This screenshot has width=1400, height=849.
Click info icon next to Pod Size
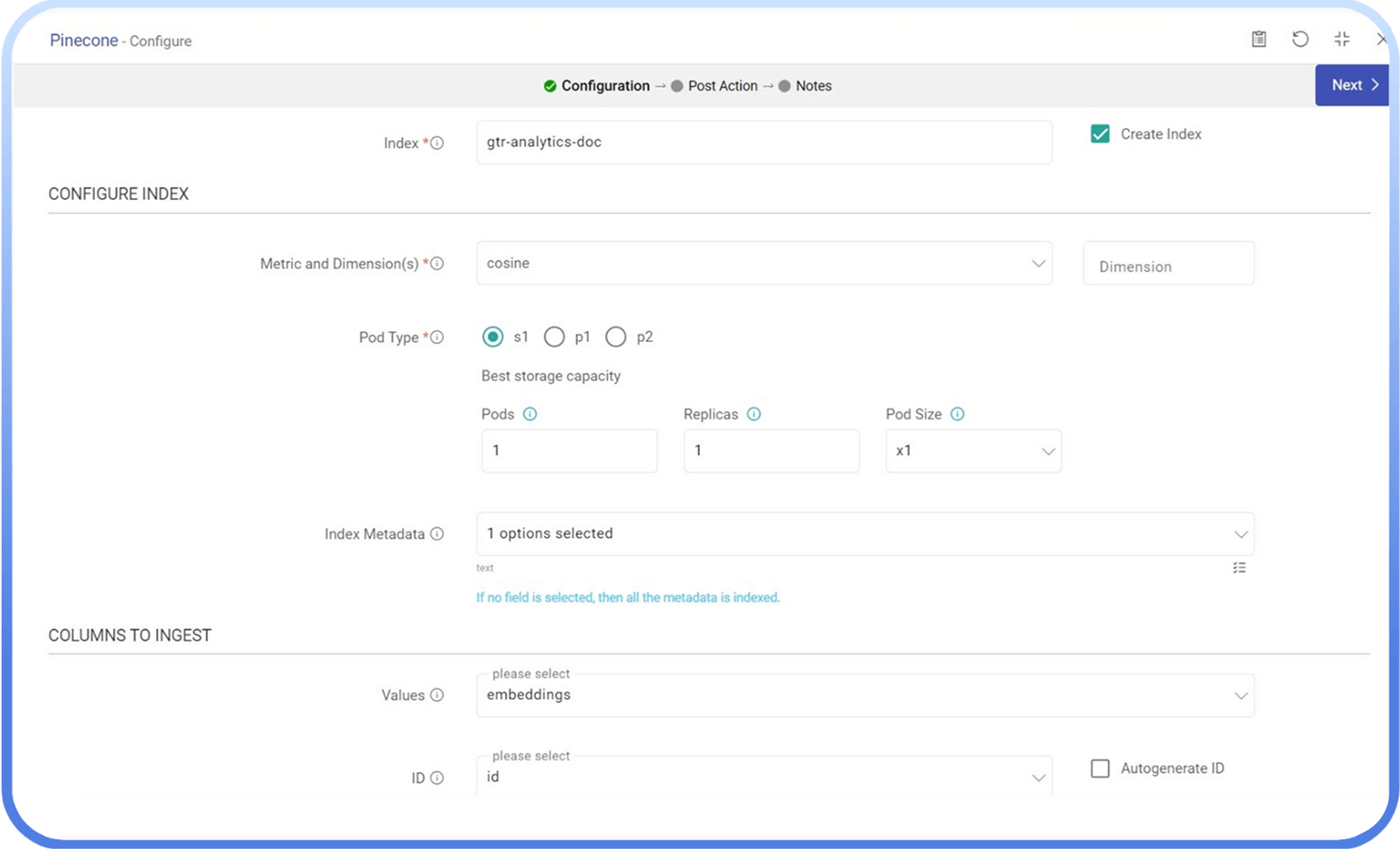coord(957,414)
